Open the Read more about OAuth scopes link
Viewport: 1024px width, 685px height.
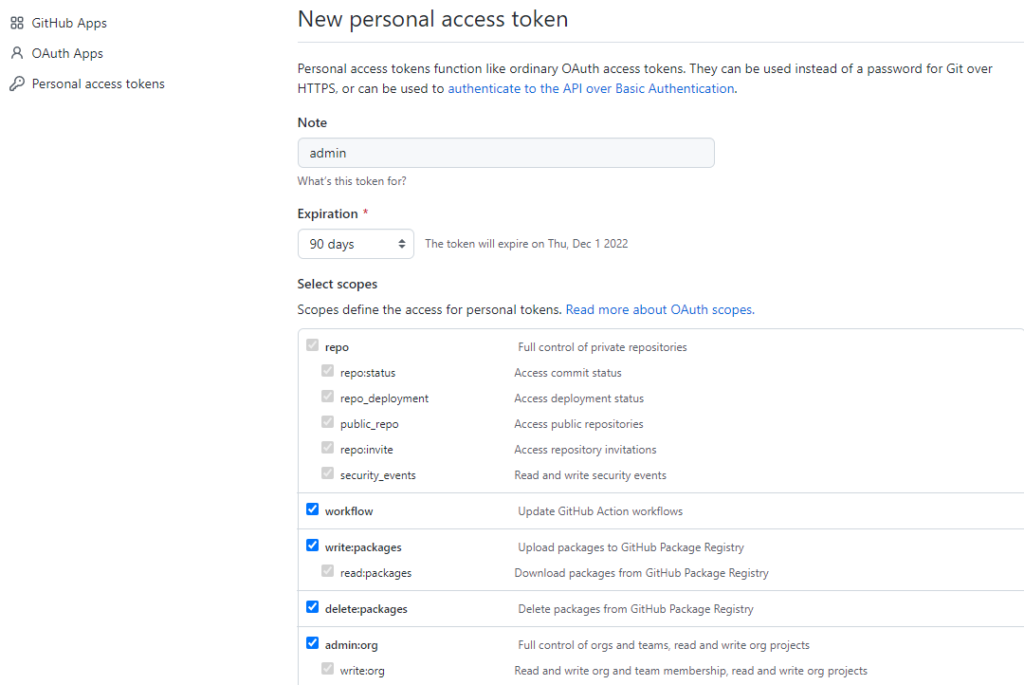659,310
